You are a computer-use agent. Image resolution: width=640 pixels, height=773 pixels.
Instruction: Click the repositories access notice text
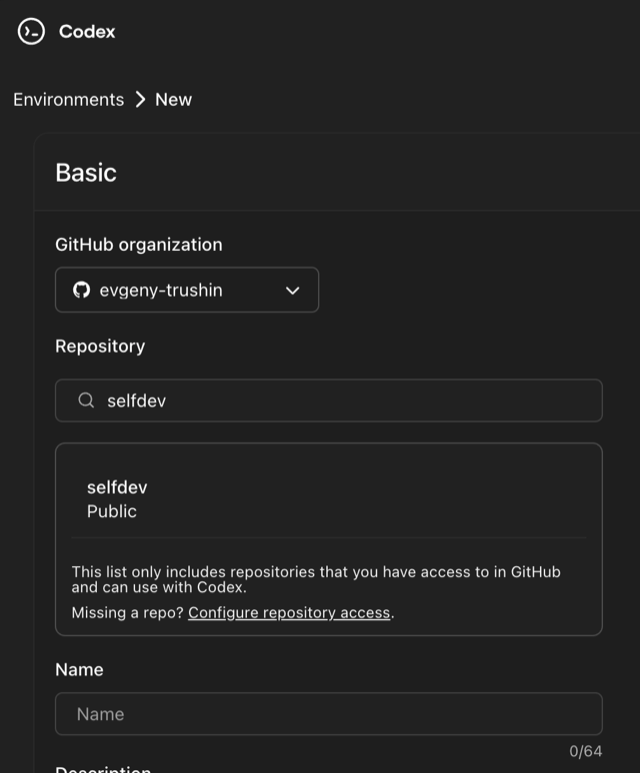click(x=316, y=579)
